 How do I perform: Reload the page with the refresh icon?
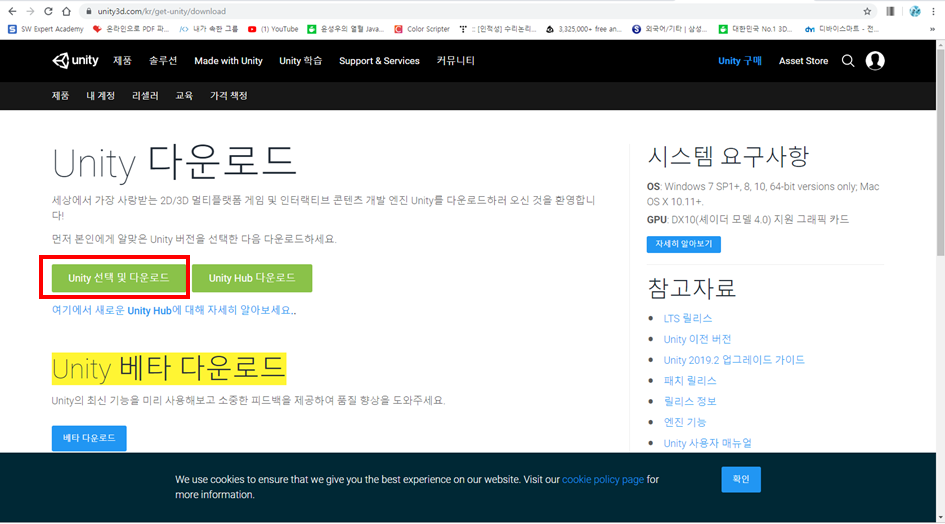pos(48,11)
